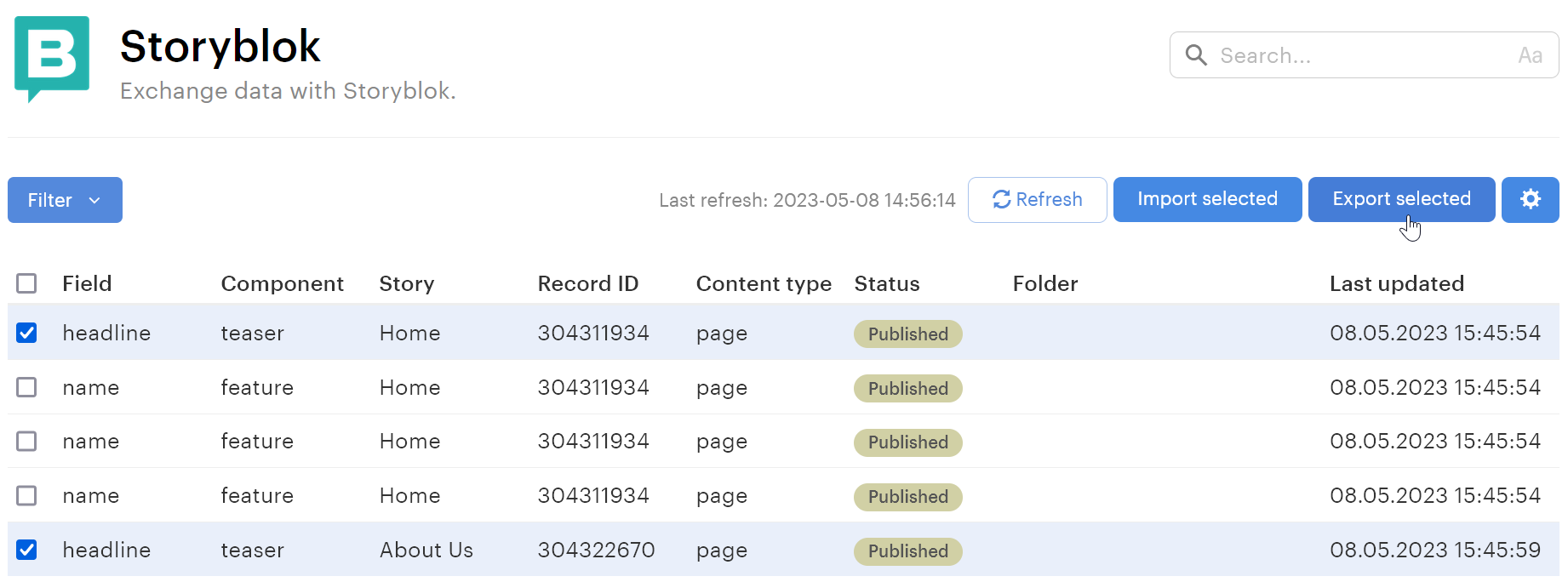1568x582 pixels.
Task: Click the Storyblok title heading
Action: point(220,46)
